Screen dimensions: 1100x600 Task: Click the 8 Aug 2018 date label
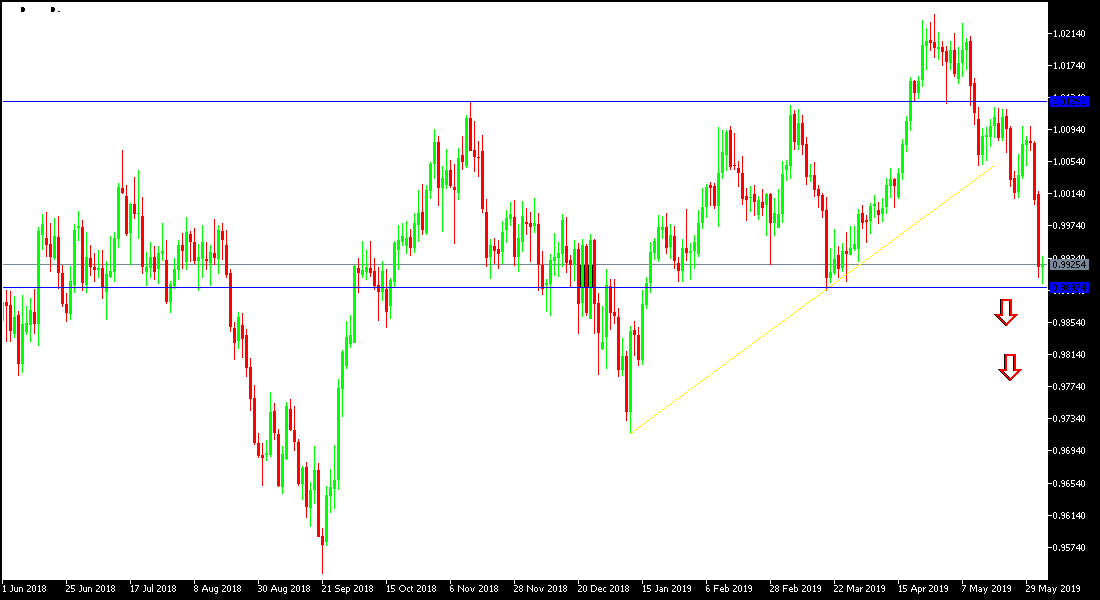(217, 589)
